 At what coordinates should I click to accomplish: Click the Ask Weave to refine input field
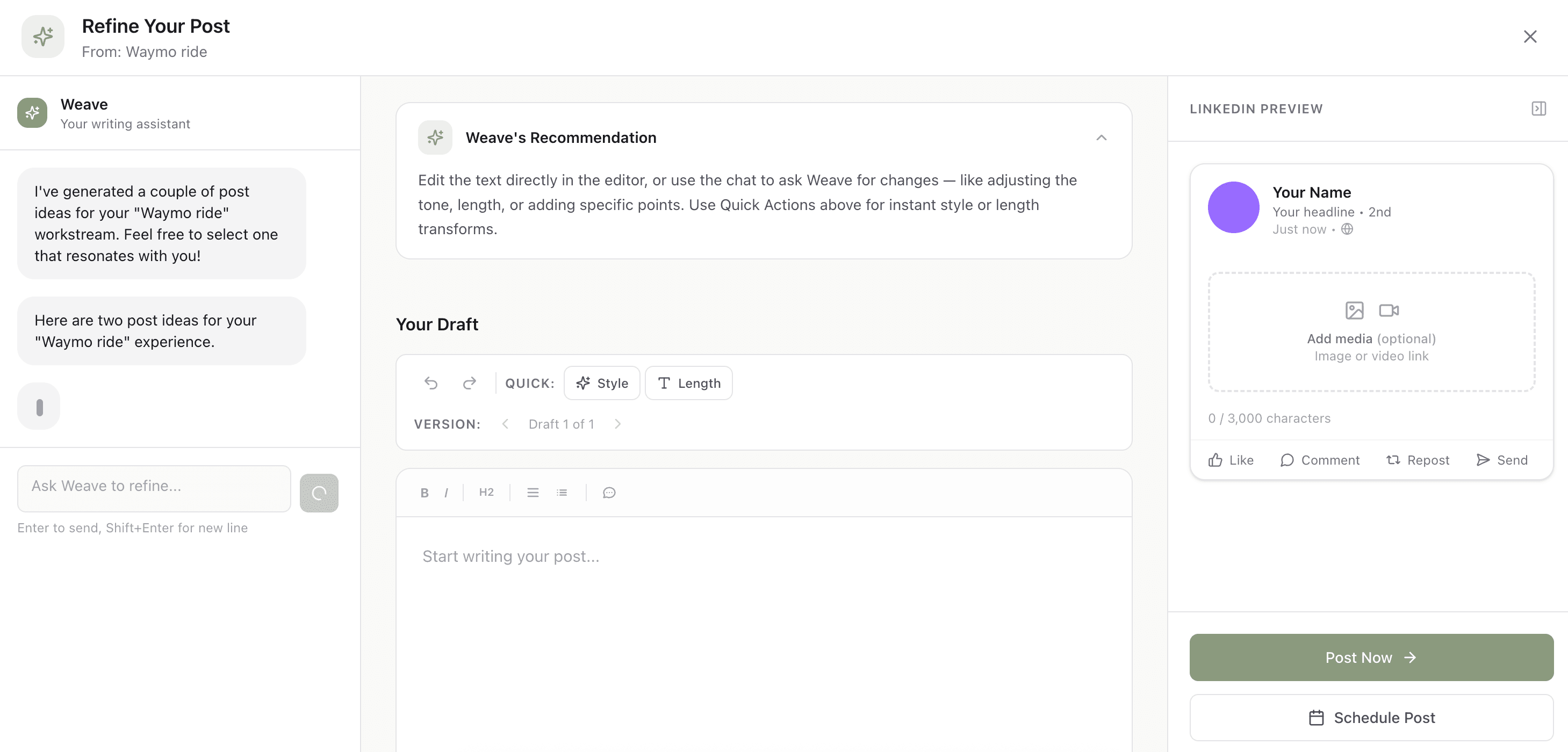[153, 488]
